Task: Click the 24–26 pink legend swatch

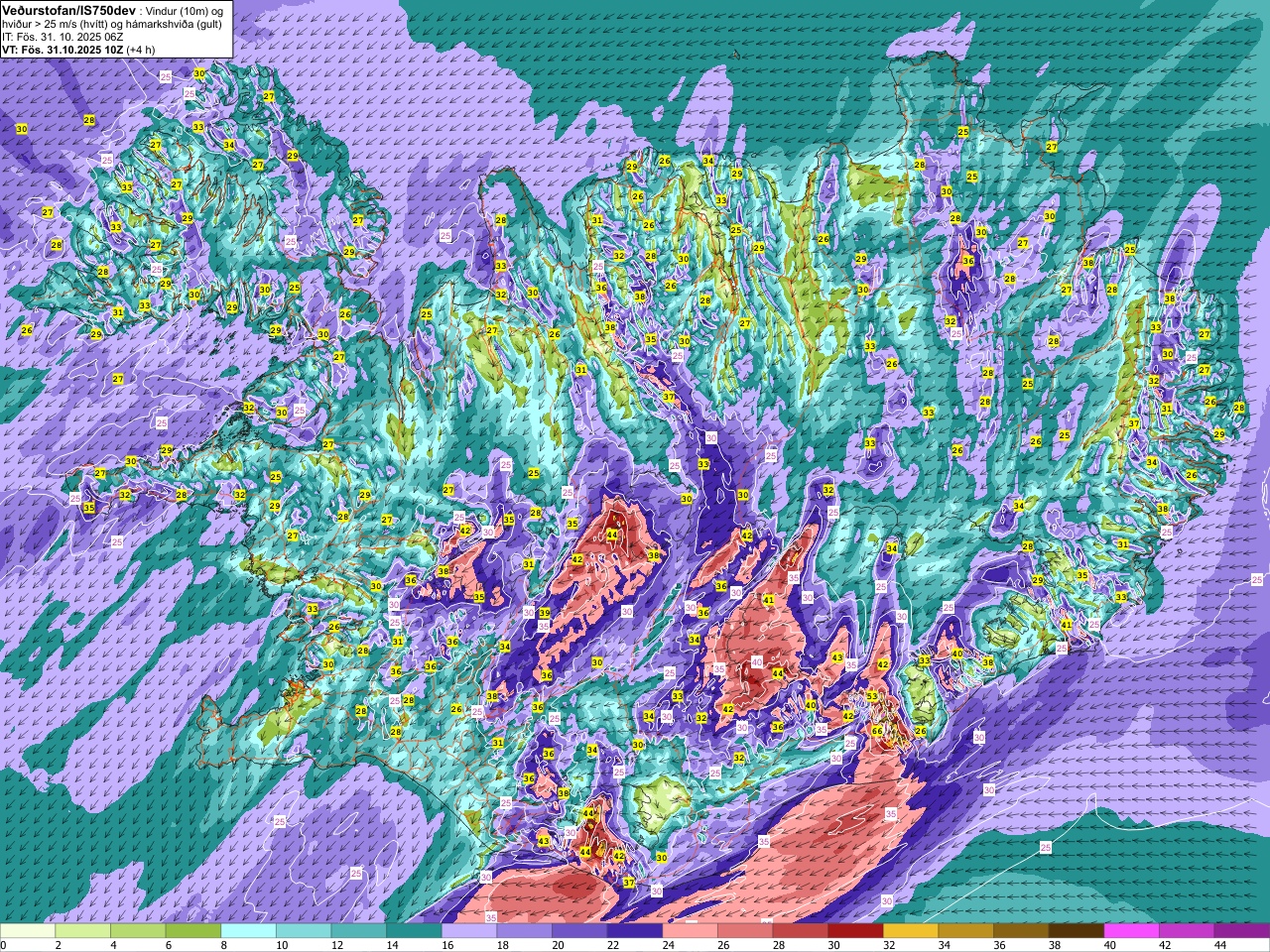Action: click(x=690, y=931)
